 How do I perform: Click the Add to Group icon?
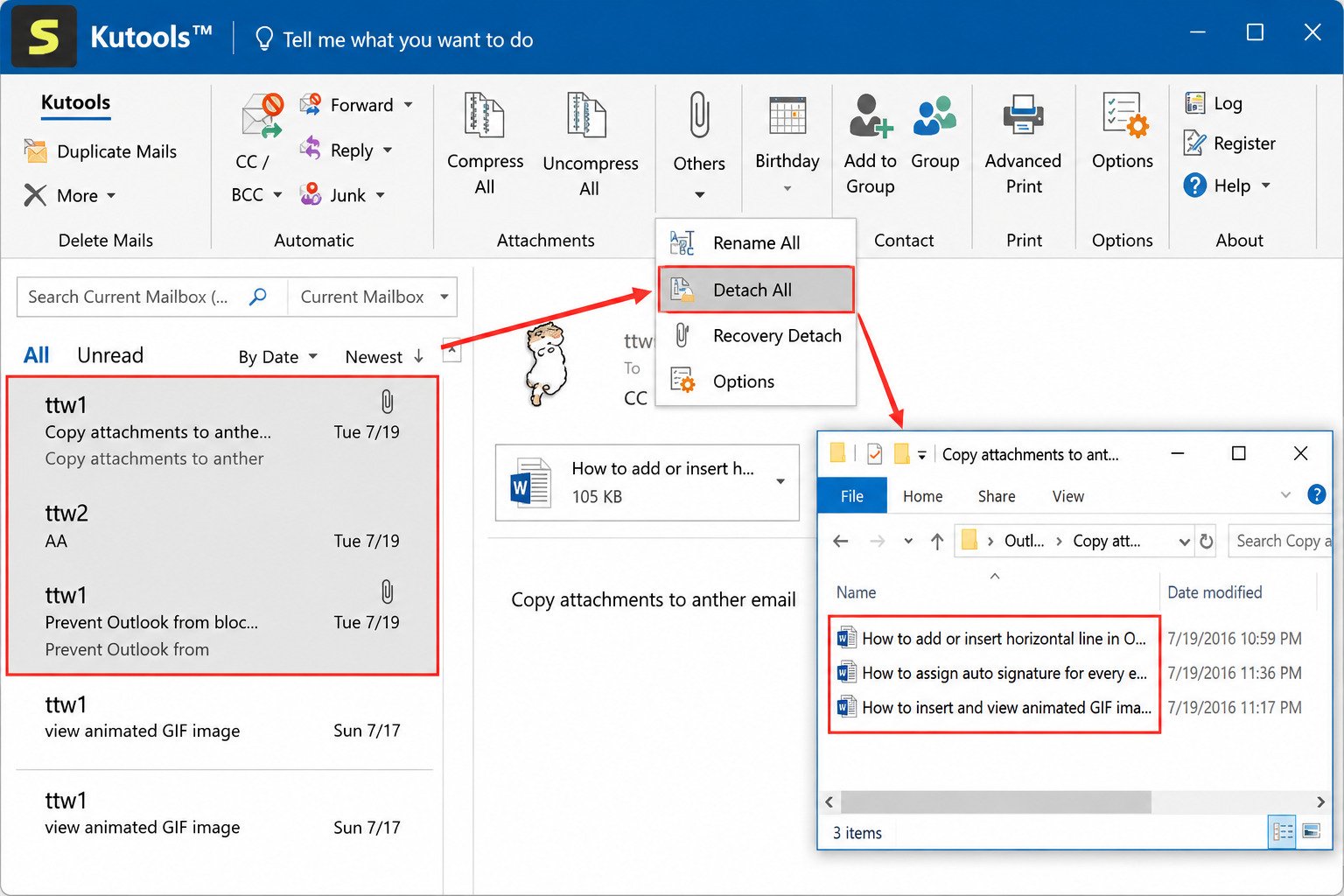click(x=871, y=115)
